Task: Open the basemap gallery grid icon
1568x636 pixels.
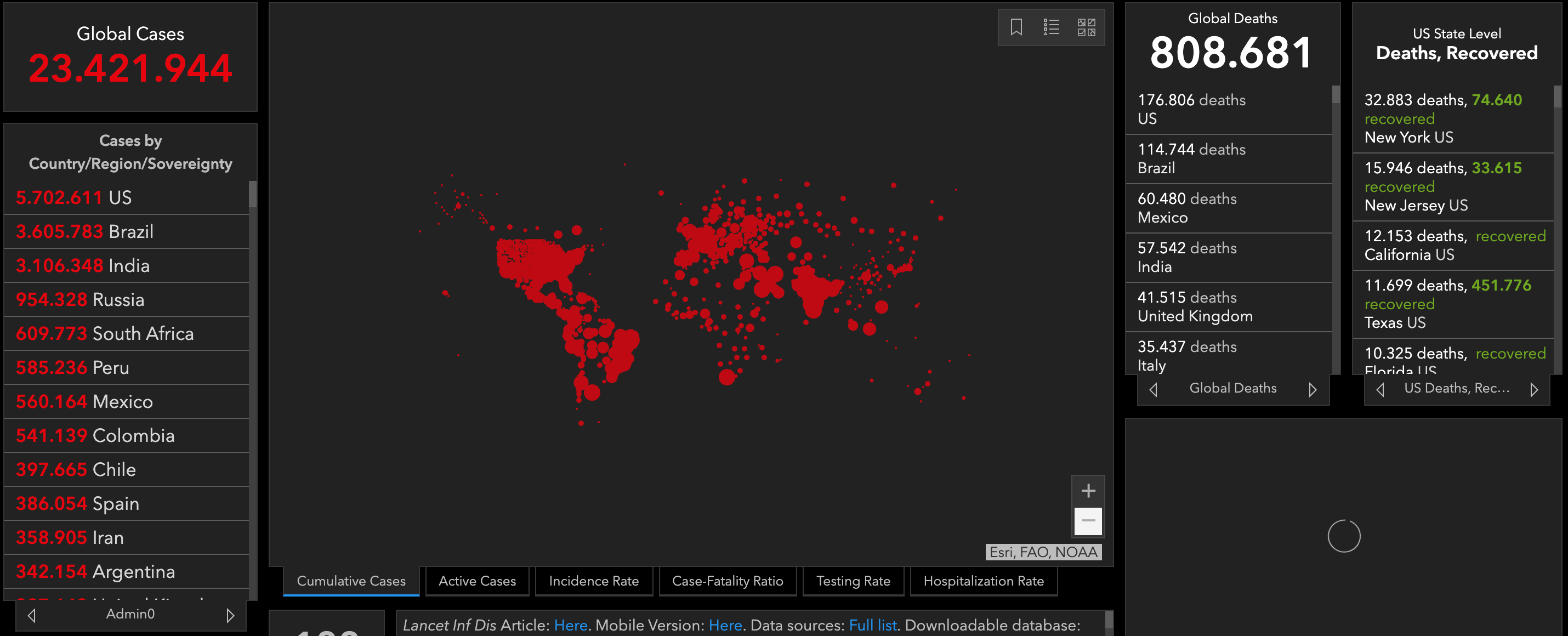Action: point(1086,27)
